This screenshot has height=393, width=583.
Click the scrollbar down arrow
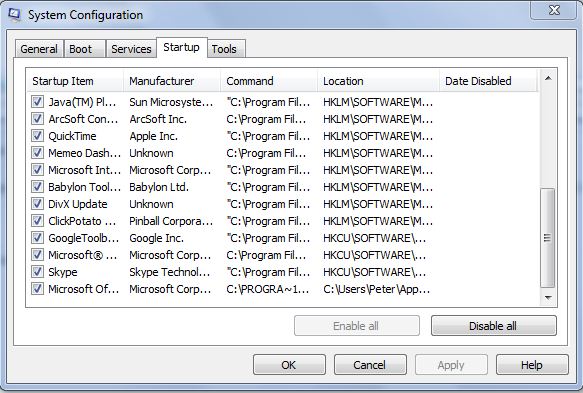pos(548,297)
